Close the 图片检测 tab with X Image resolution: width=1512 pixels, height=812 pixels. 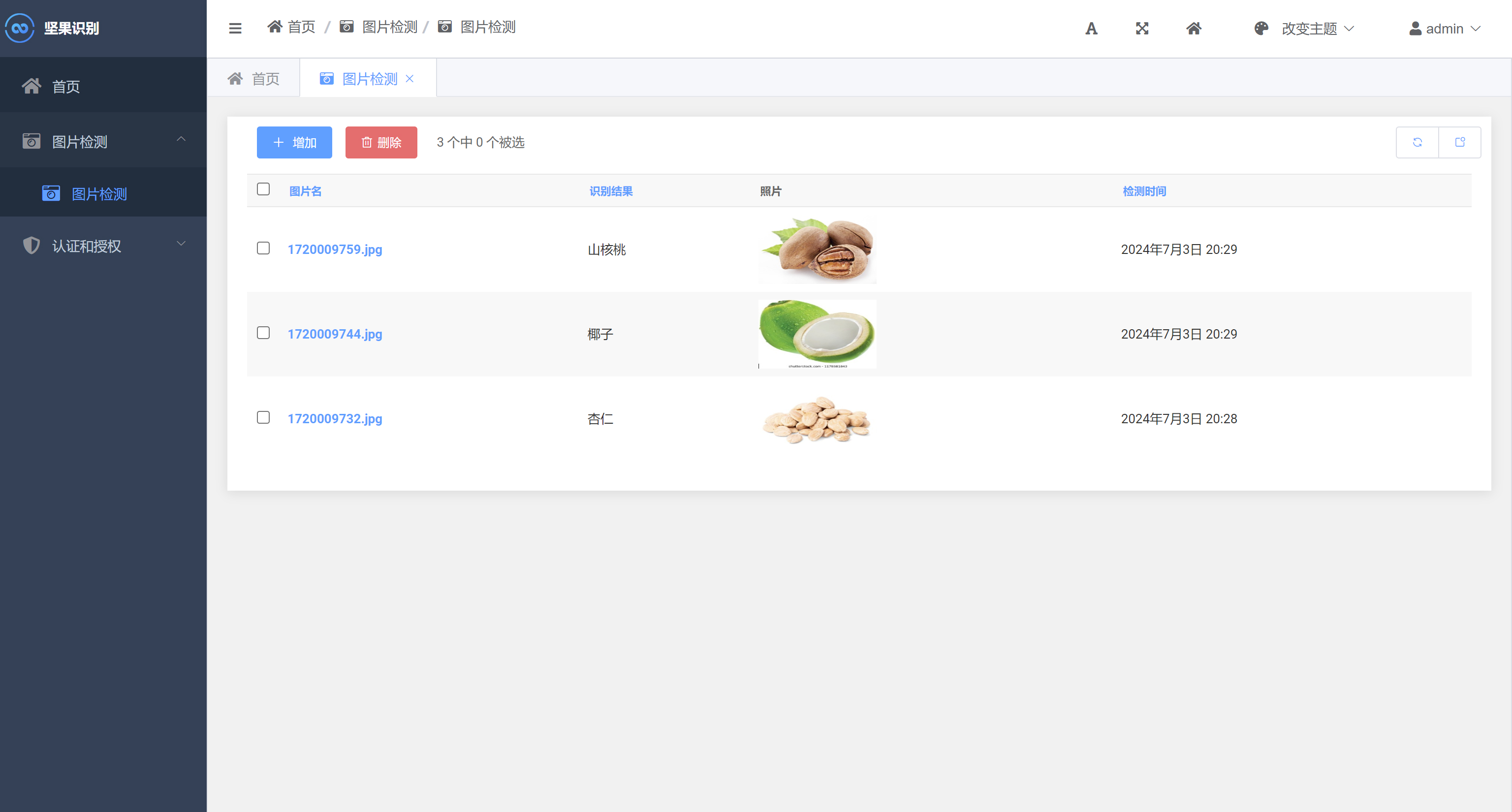[409, 79]
